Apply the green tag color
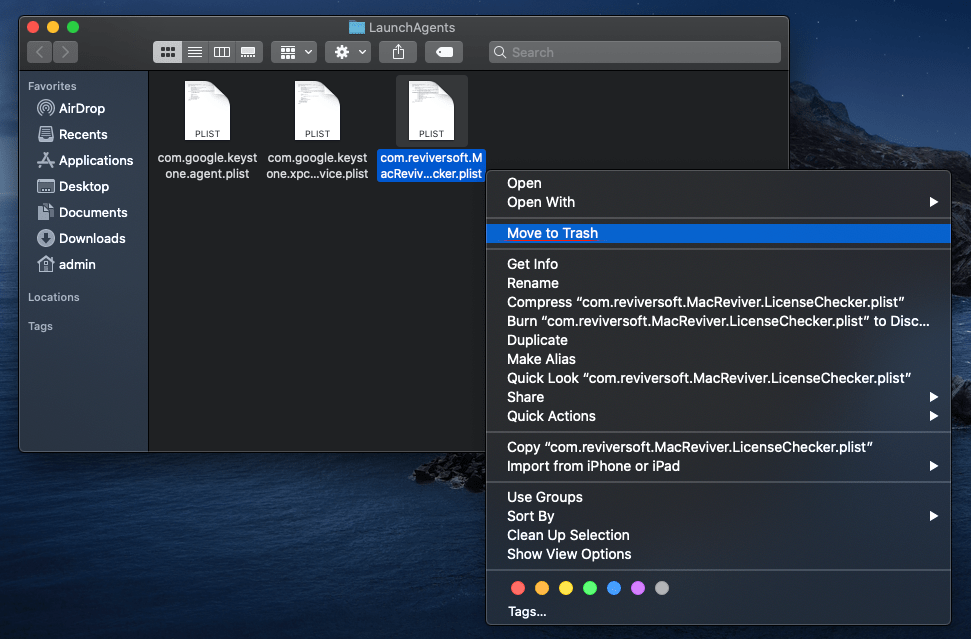The width and height of the screenshot is (971, 639). (x=590, y=588)
